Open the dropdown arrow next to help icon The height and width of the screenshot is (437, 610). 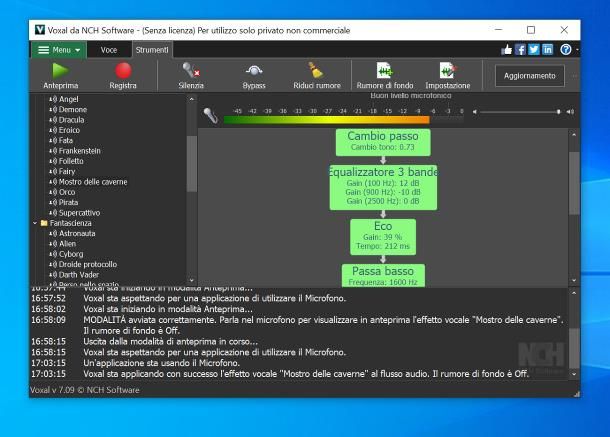point(577,50)
